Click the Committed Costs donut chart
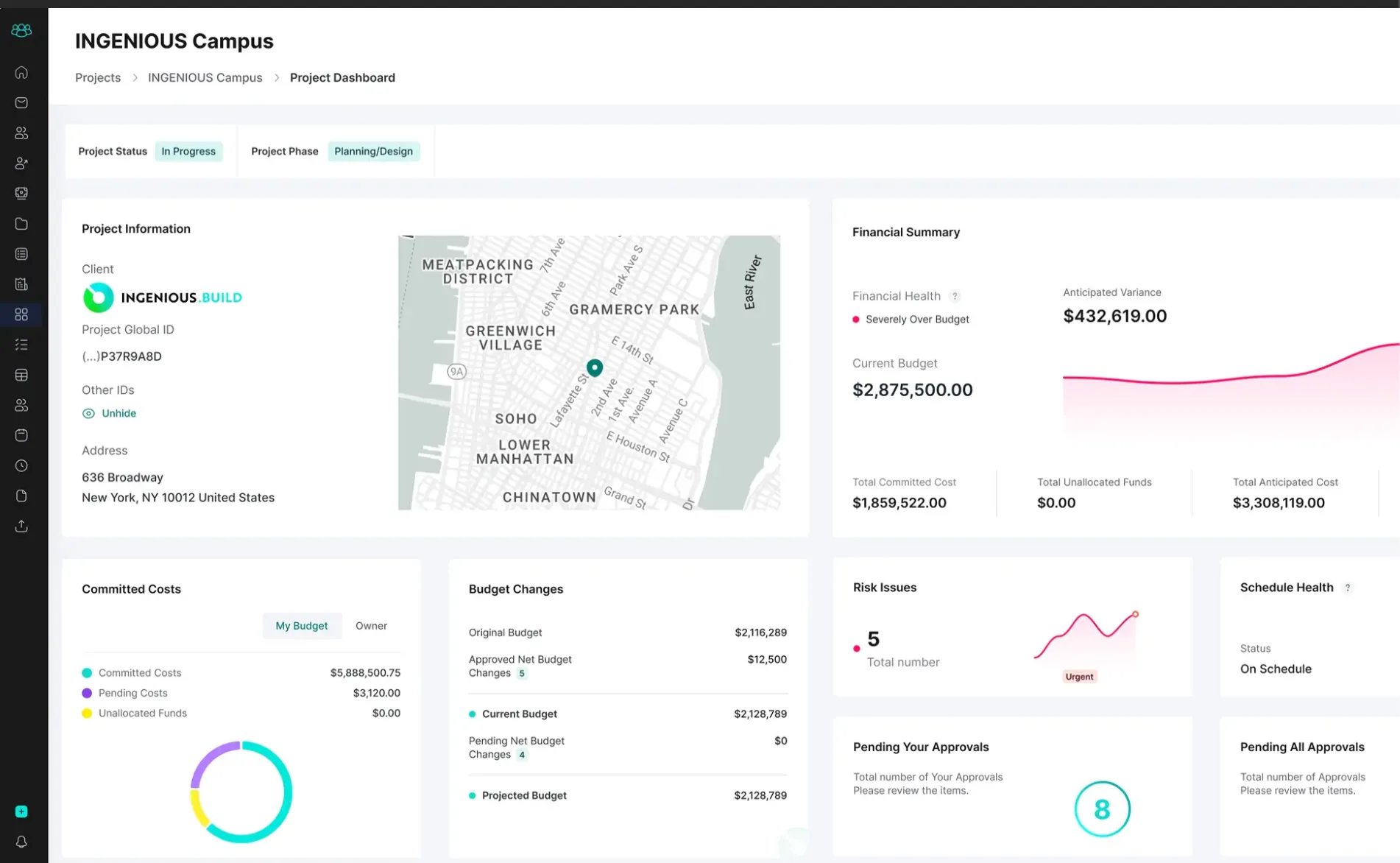The height and width of the screenshot is (863, 1400). point(241,792)
